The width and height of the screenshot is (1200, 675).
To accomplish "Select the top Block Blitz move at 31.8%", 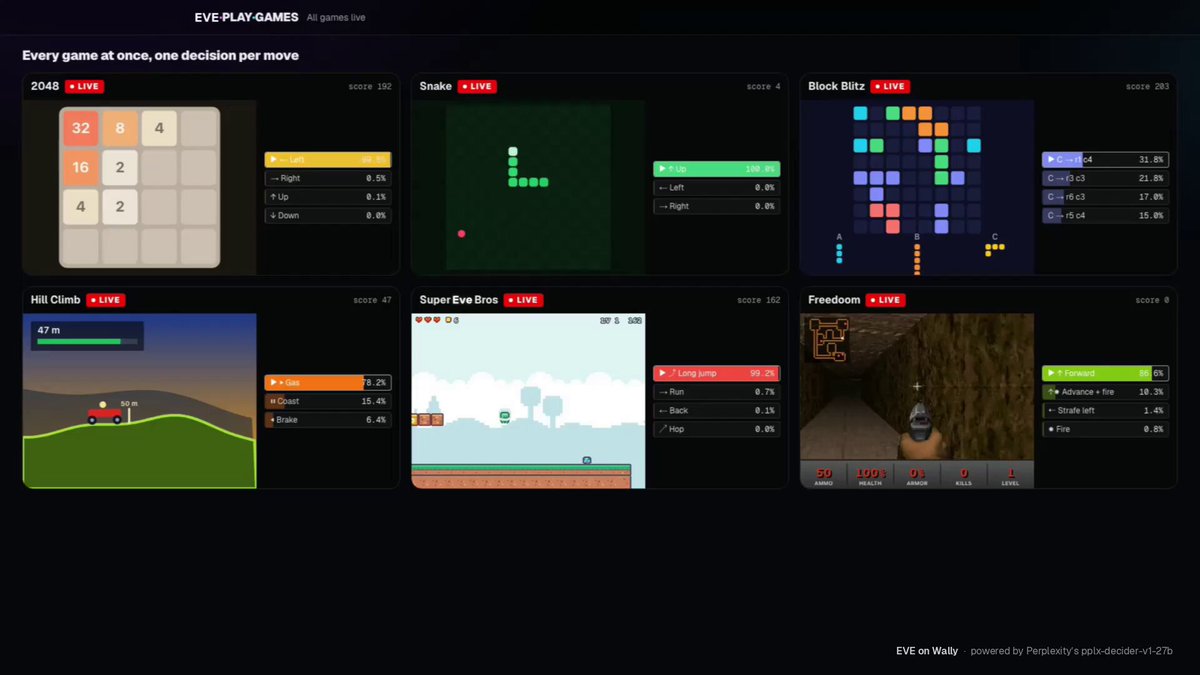I will (1105, 159).
